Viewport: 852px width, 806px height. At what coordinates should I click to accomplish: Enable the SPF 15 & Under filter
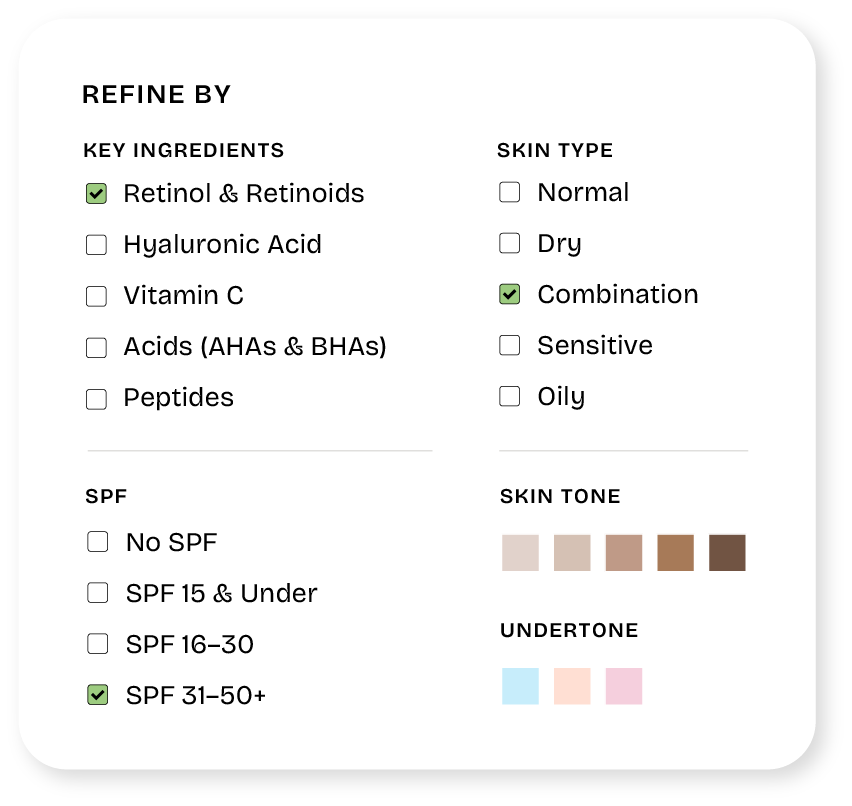point(97,593)
